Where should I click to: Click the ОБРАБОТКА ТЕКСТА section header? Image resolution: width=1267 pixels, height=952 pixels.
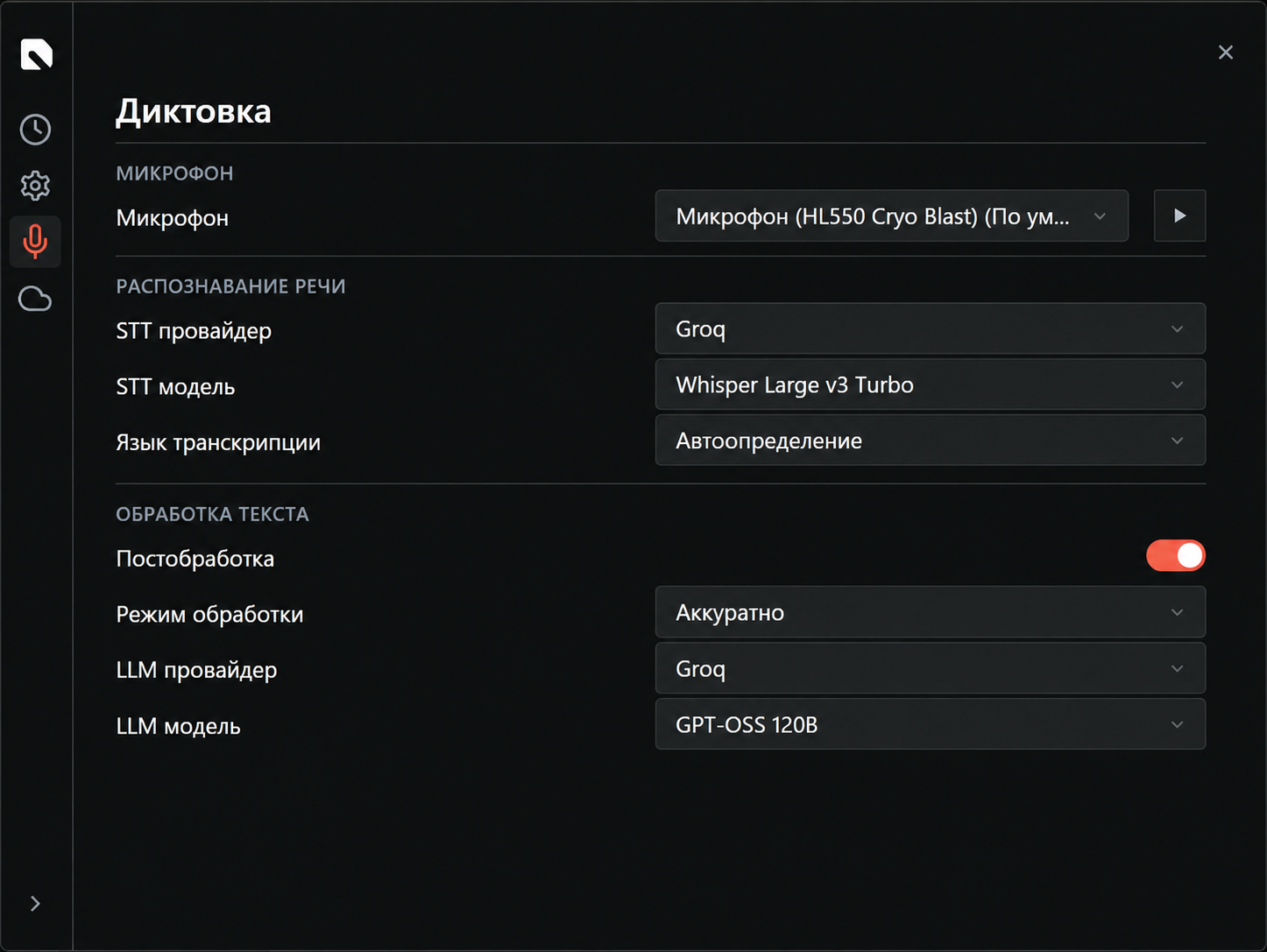[212, 514]
